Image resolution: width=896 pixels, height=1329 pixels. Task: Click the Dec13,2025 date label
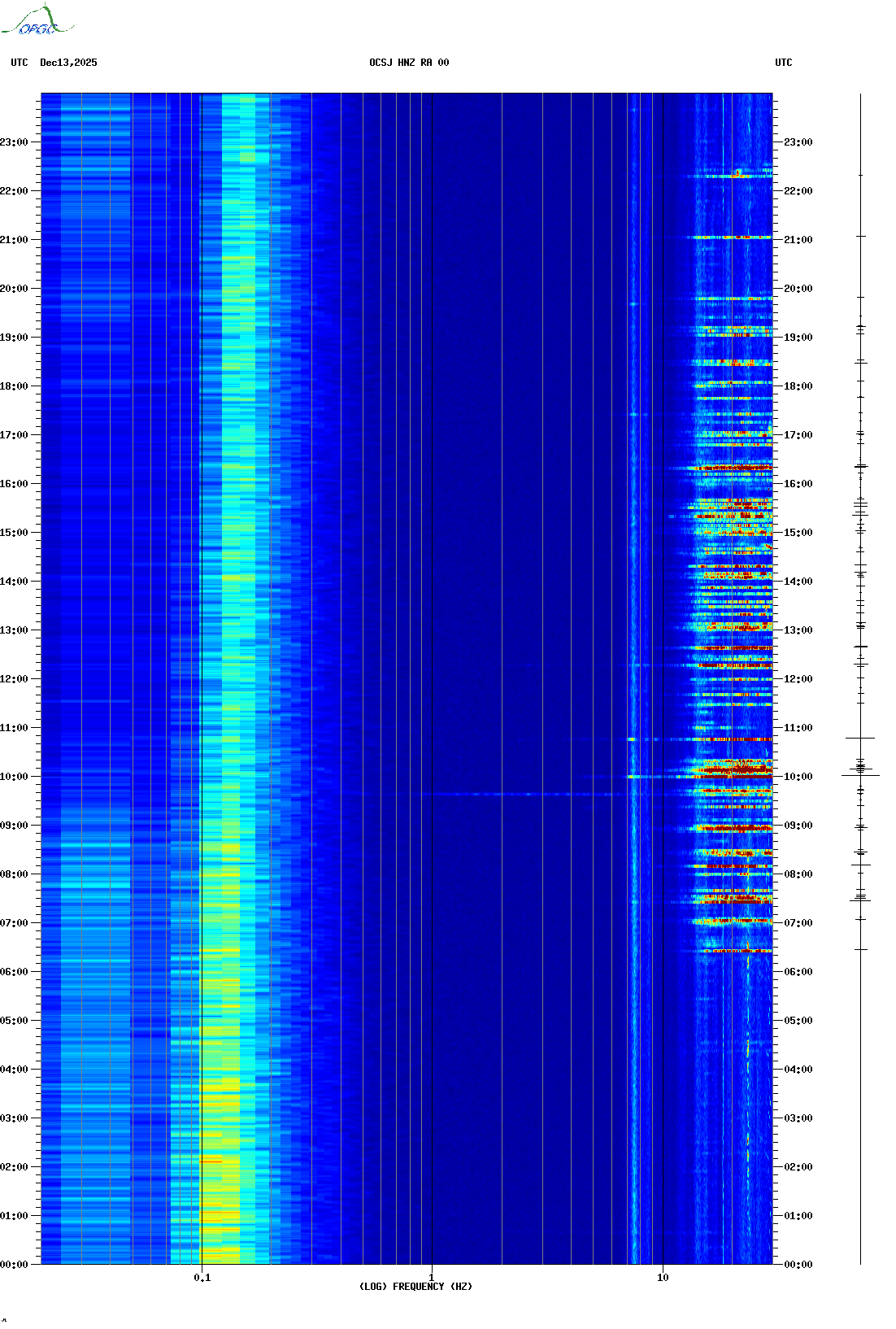tap(68, 63)
